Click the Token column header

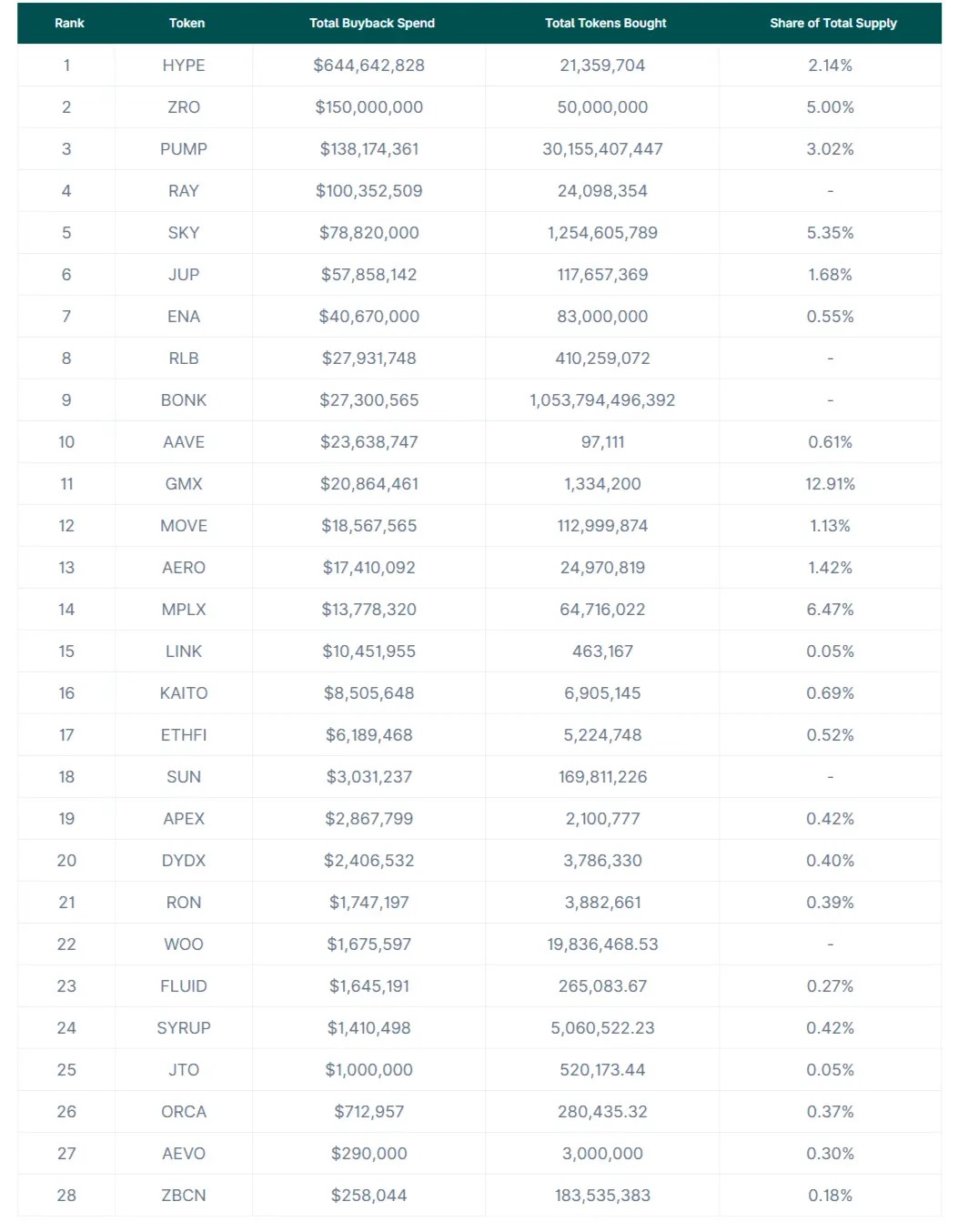click(x=187, y=23)
